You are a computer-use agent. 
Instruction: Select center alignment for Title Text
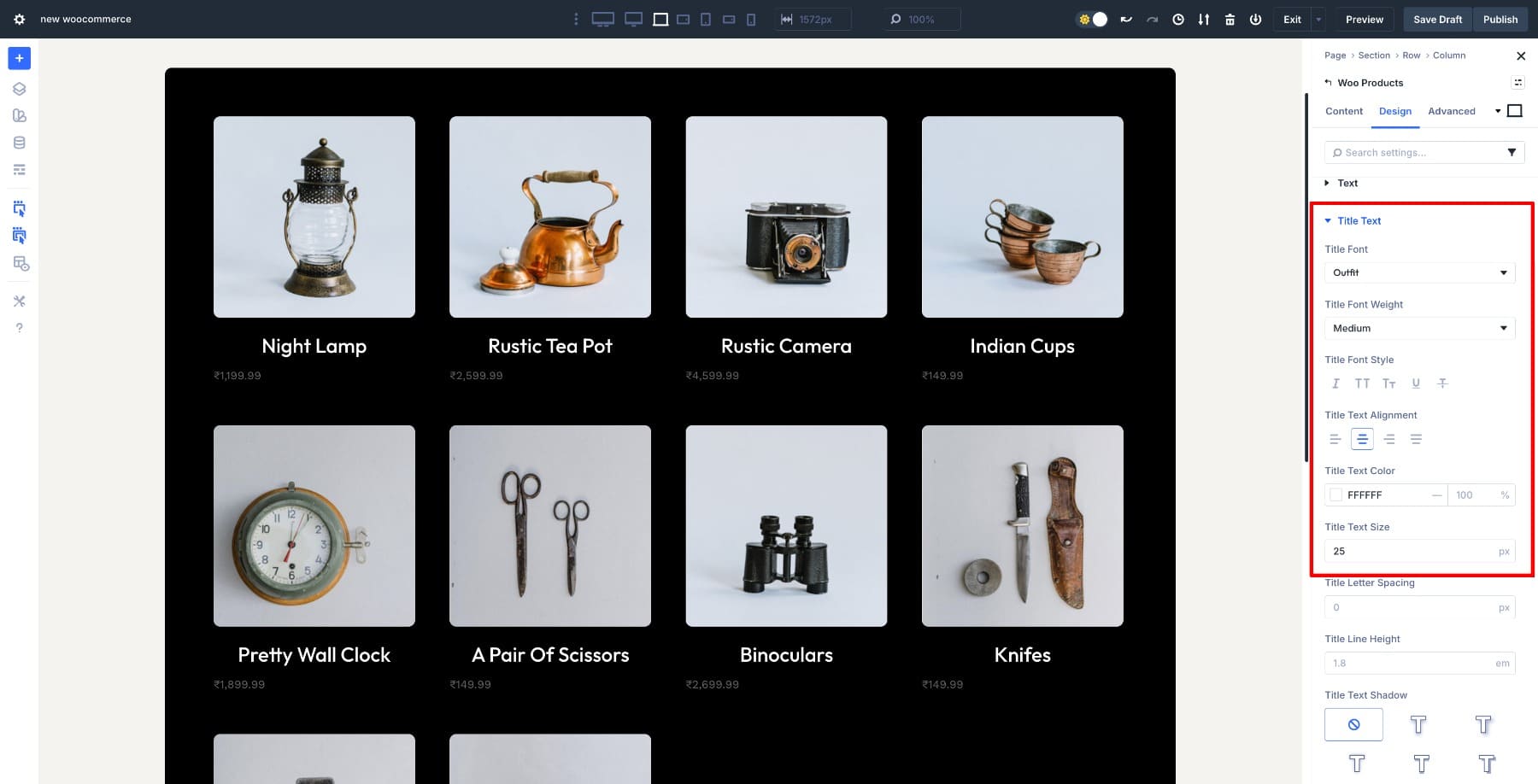pyautogui.click(x=1362, y=438)
